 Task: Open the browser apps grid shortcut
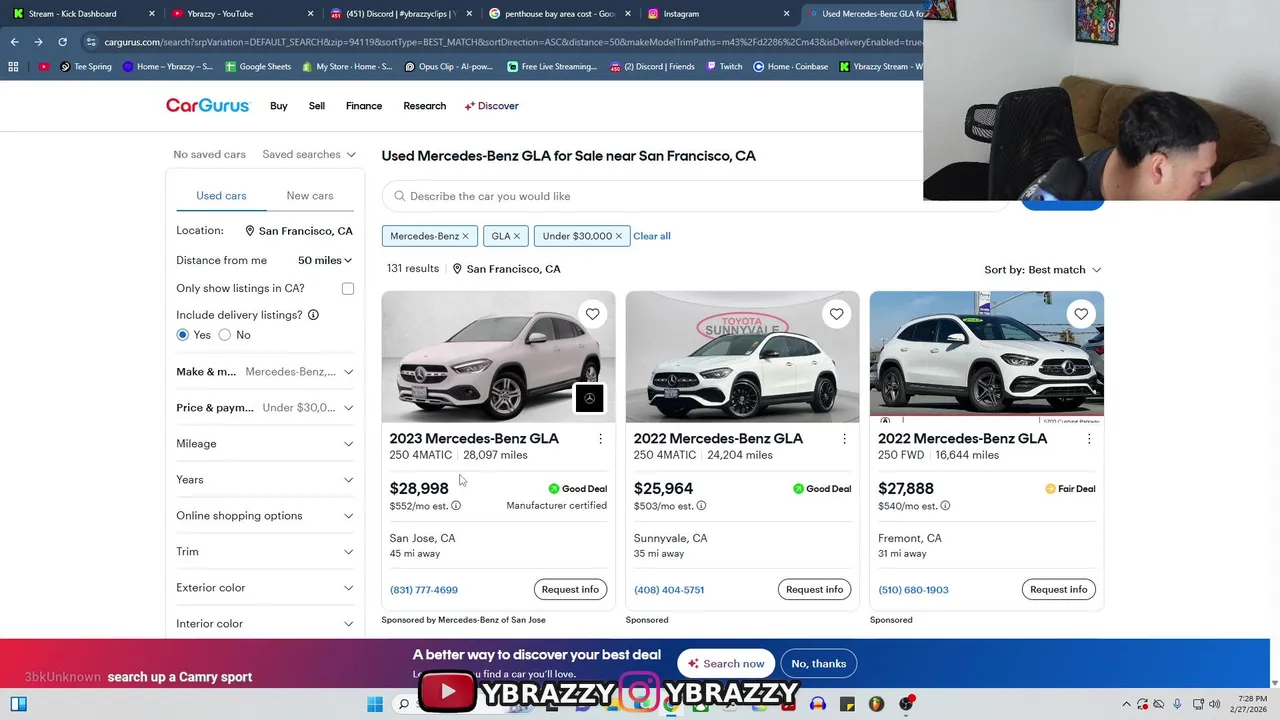point(13,67)
